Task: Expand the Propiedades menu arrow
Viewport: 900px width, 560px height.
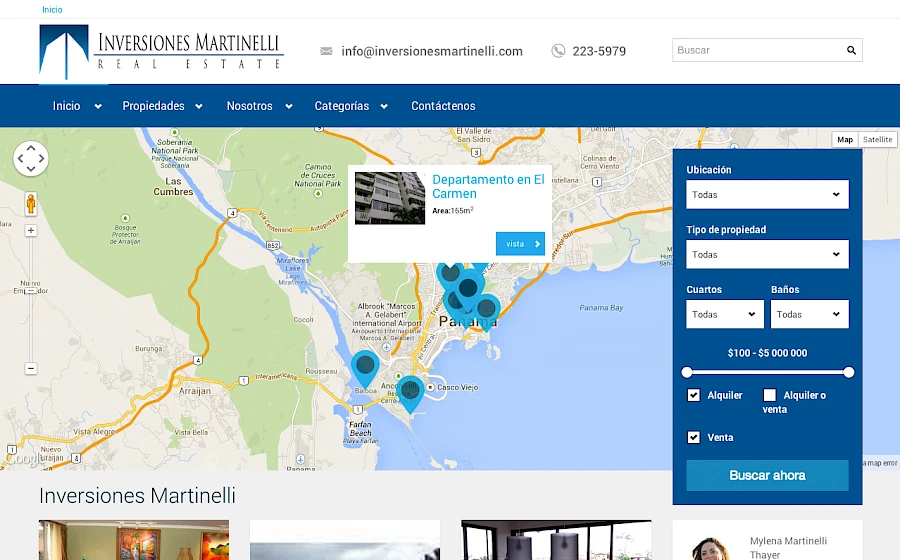Action: pyautogui.click(x=199, y=106)
